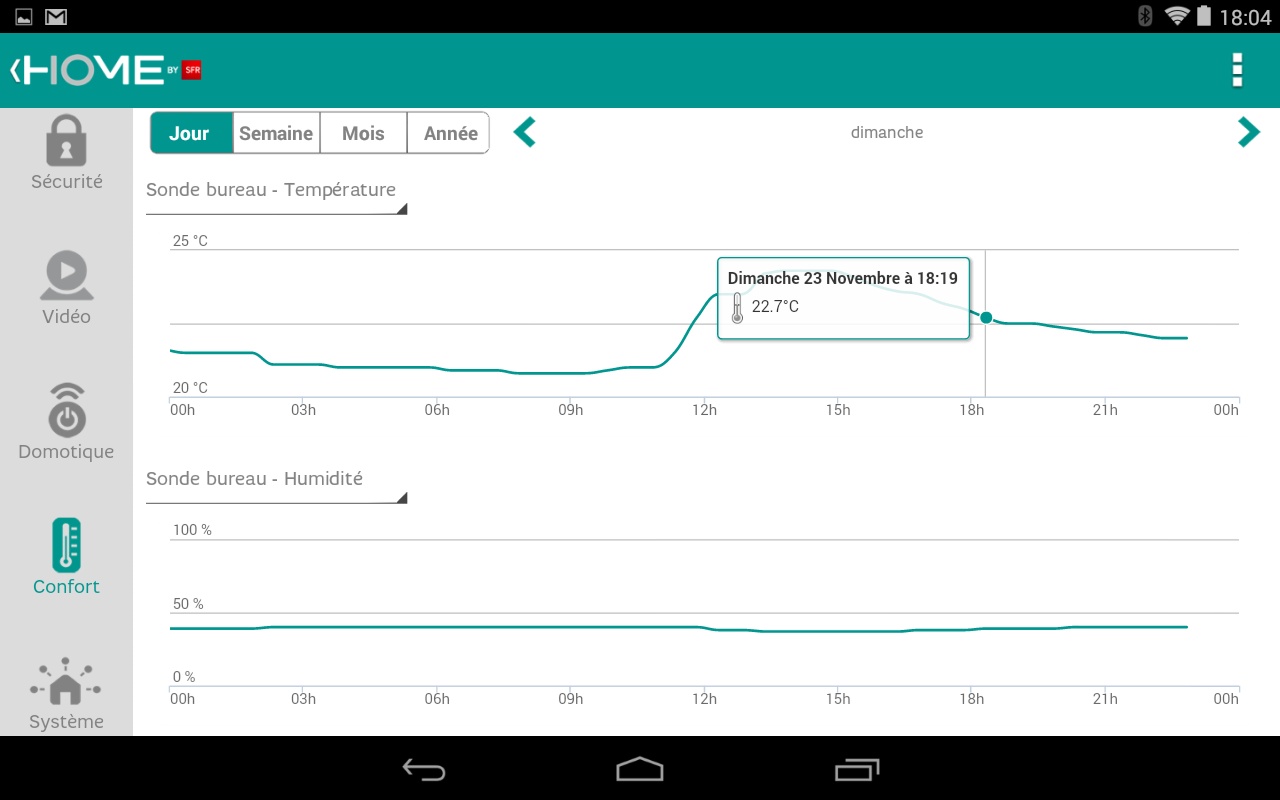Expand the next day using the right chevron
The image size is (1280, 800).
[x=1248, y=131]
